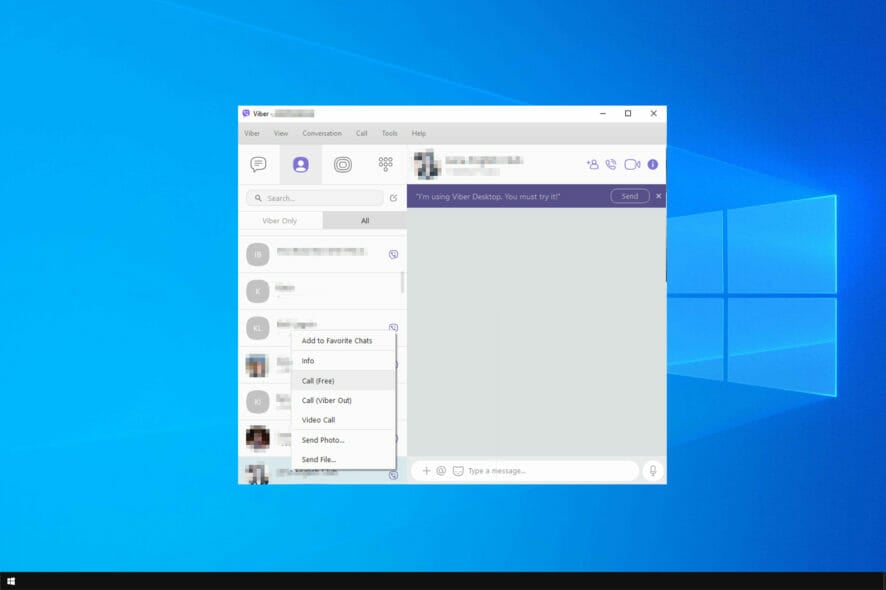This screenshot has width=886, height=590.
Task: Click chat header profile picture
Action: (x=427, y=164)
